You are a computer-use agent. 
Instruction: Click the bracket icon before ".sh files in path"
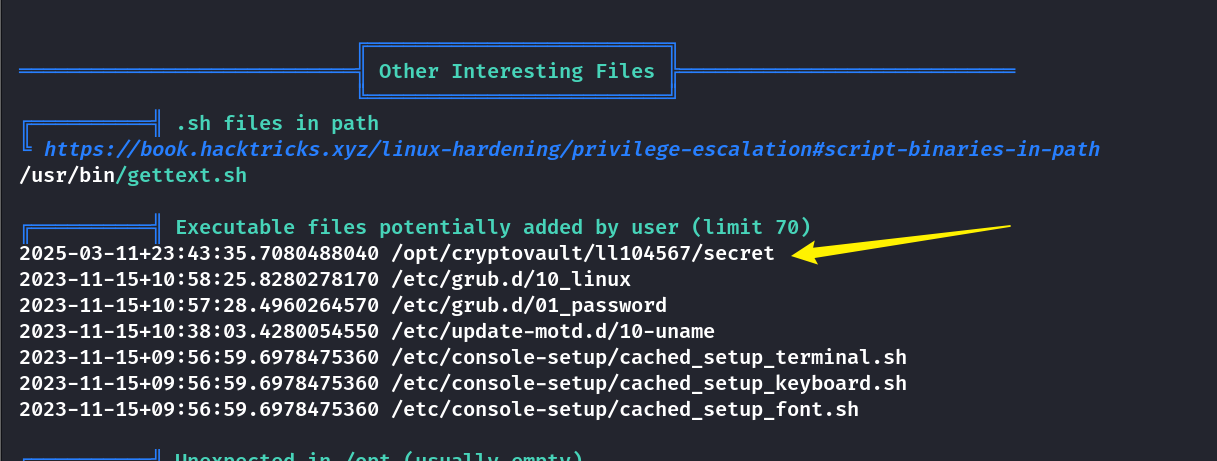coord(90,130)
